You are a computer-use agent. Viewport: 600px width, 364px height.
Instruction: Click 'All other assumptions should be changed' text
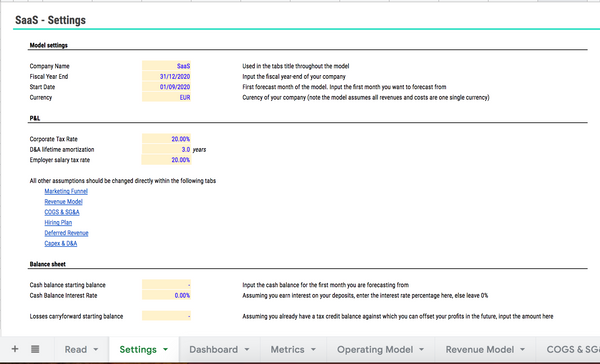[122, 181]
